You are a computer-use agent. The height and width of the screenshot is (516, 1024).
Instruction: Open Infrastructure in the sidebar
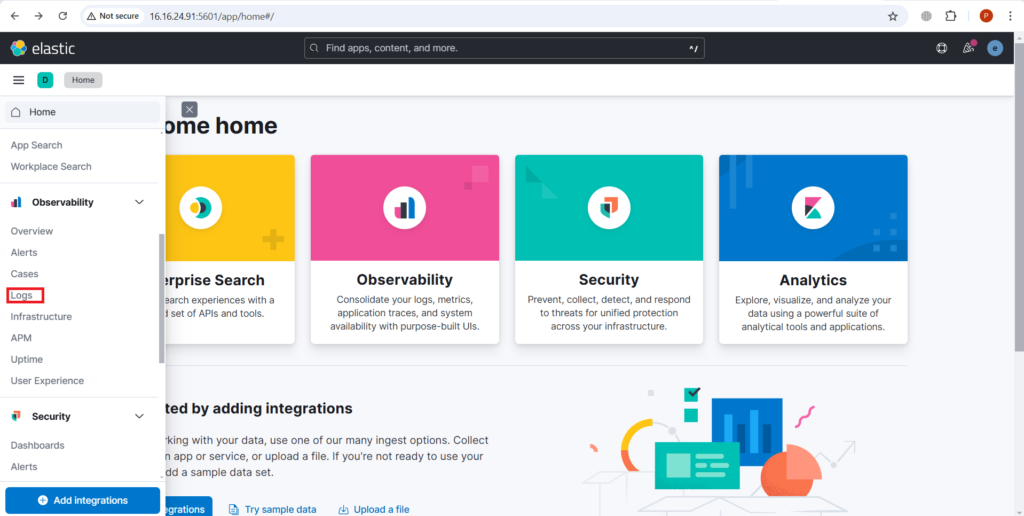(41, 317)
